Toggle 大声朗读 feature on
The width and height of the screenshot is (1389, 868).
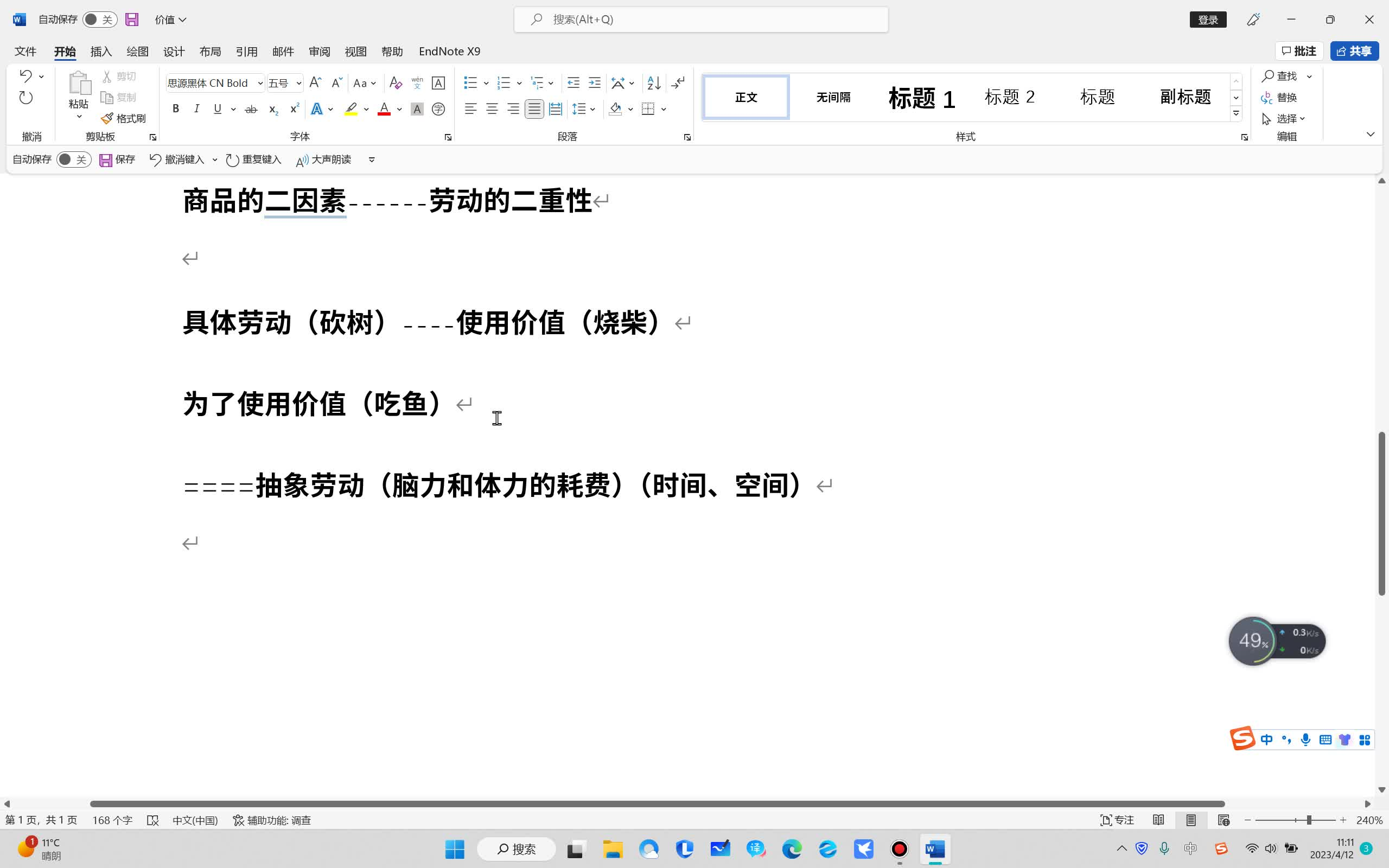325,159
